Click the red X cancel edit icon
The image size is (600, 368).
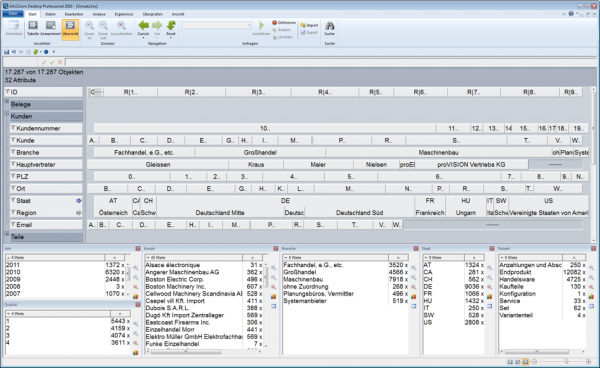(x=60, y=62)
